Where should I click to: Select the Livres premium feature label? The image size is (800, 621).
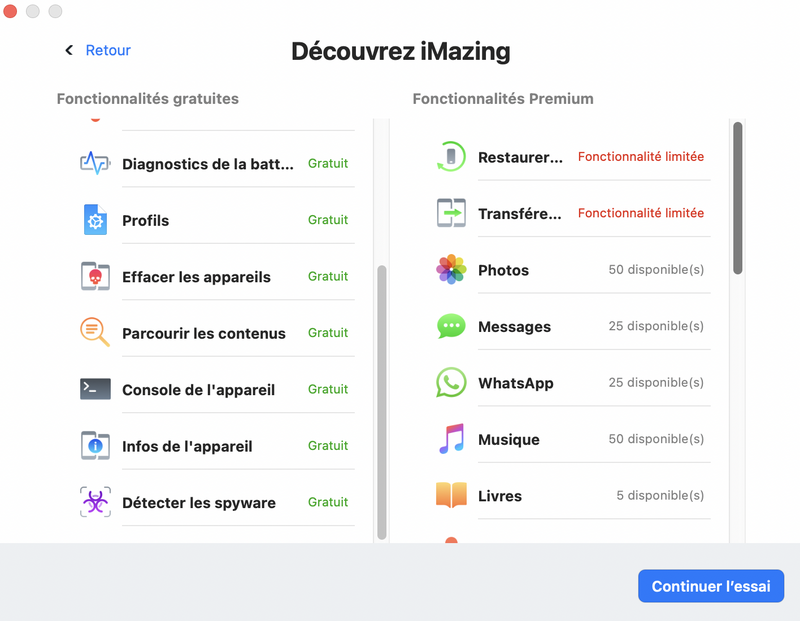(500, 496)
